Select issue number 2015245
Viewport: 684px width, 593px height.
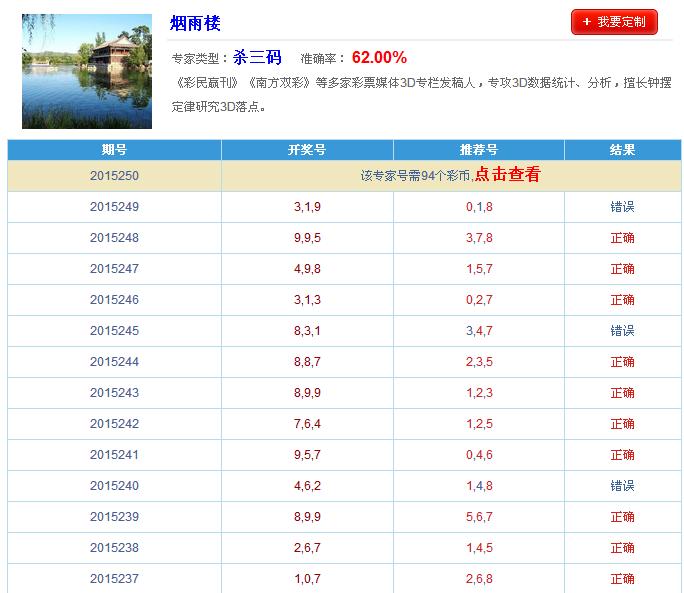coord(114,331)
